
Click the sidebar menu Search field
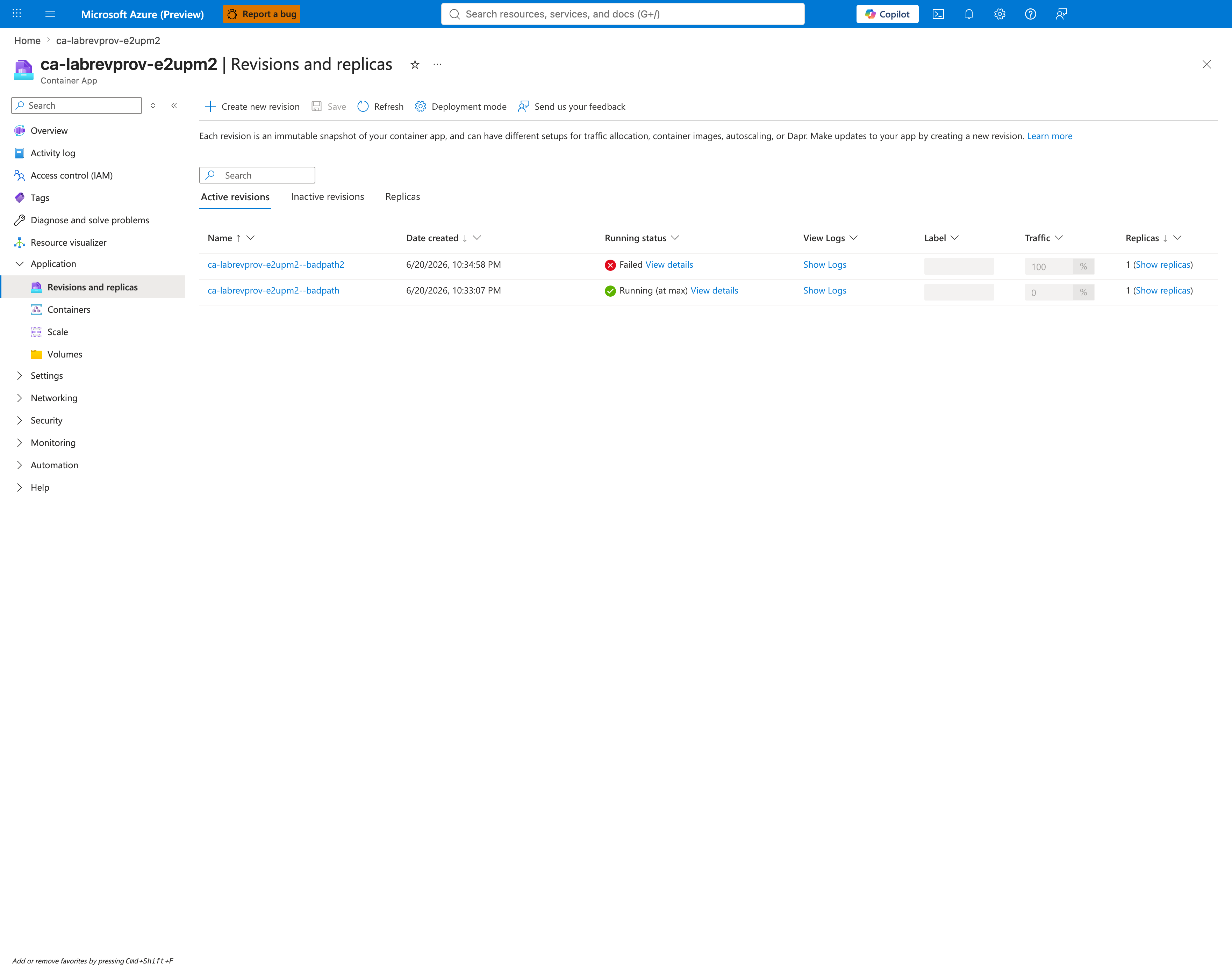pyautogui.click(x=77, y=106)
